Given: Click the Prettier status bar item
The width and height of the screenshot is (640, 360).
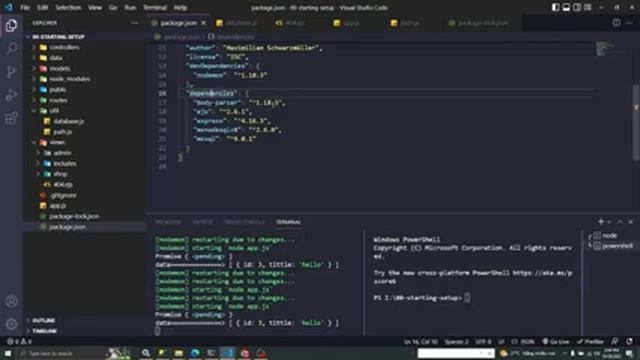Looking at the screenshot, I should pos(591,342).
